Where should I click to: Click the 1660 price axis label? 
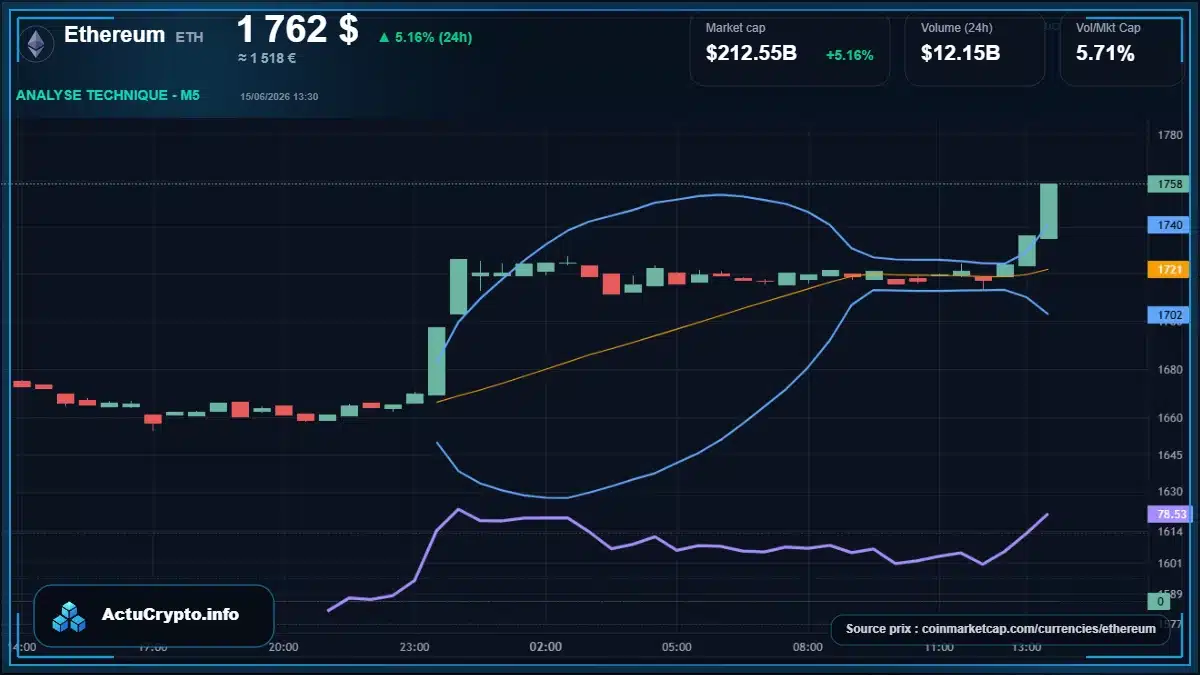pyautogui.click(x=1170, y=418)
